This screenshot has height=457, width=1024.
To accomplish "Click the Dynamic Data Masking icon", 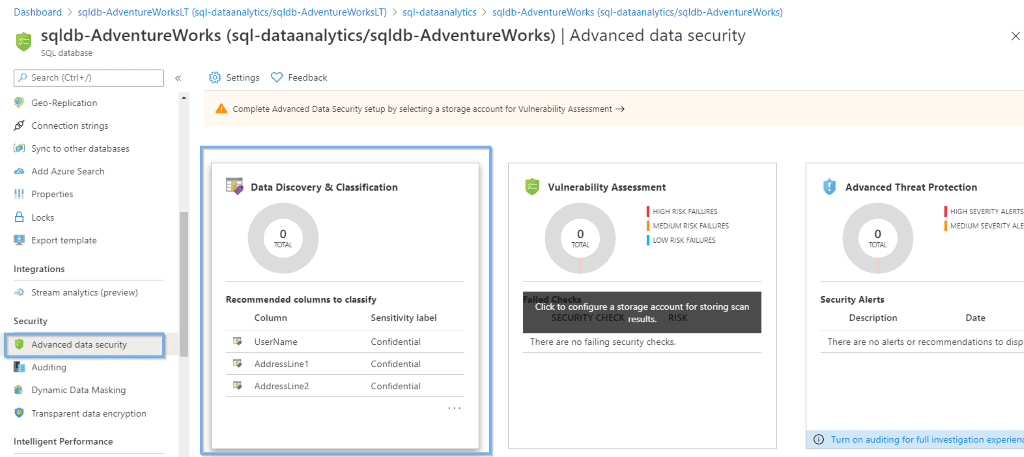I will coord(19,390).
